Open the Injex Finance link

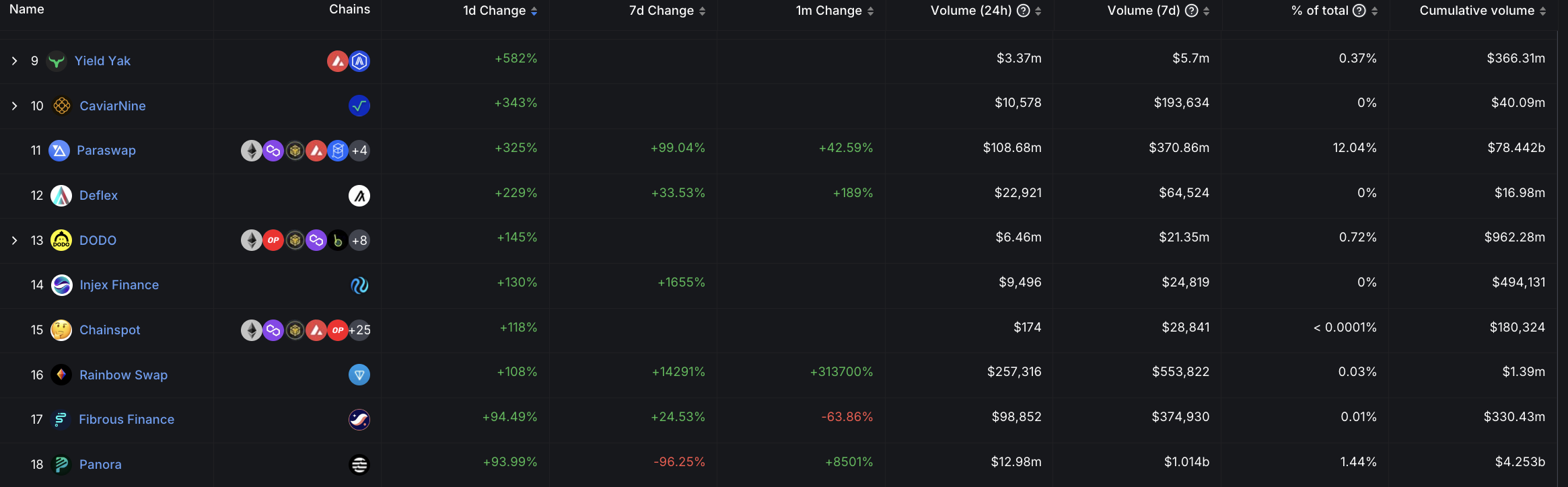pos(119,285)
